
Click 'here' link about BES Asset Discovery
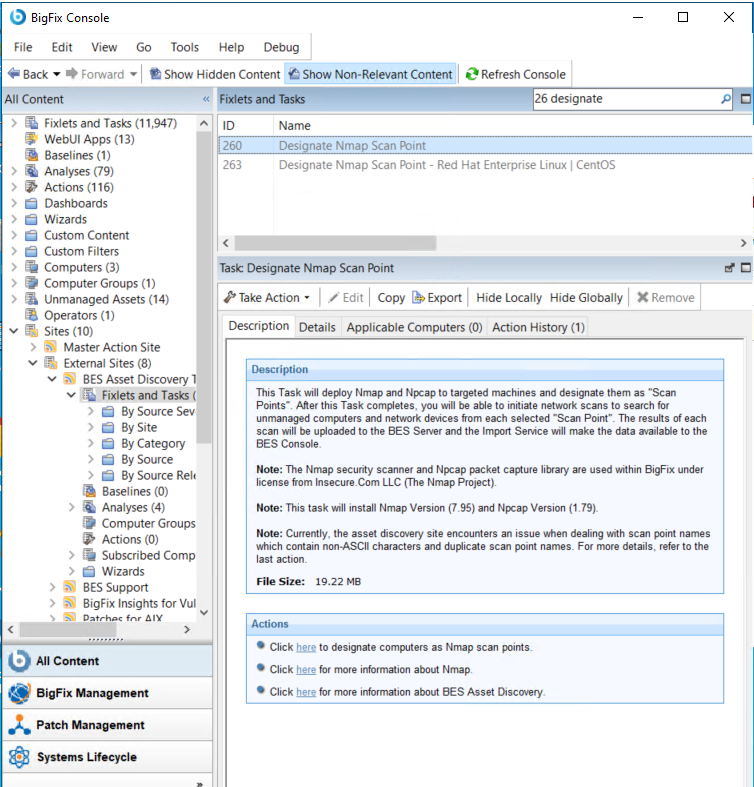pos(306,692)
